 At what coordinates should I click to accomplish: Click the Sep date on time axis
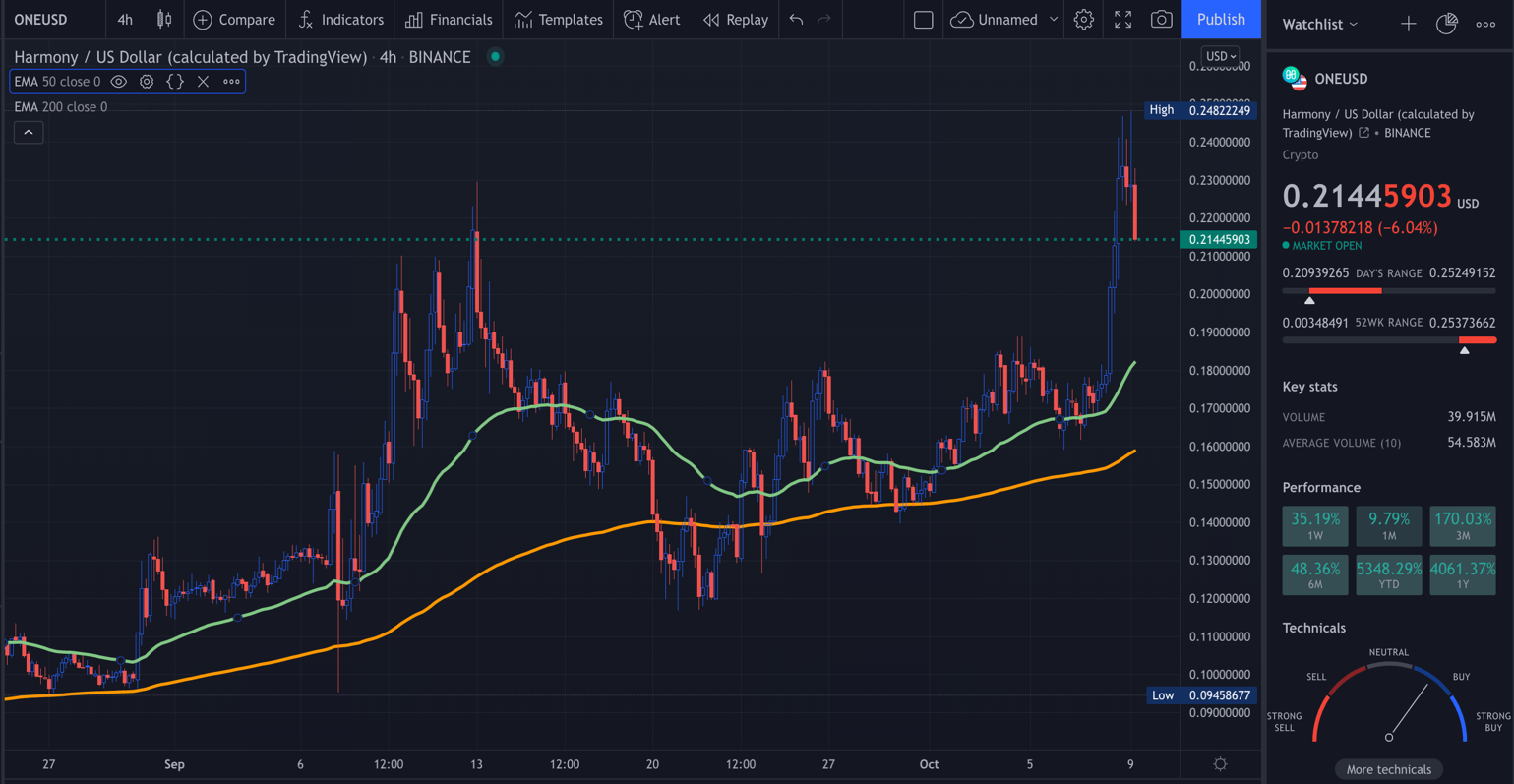(x=174, y=764)
